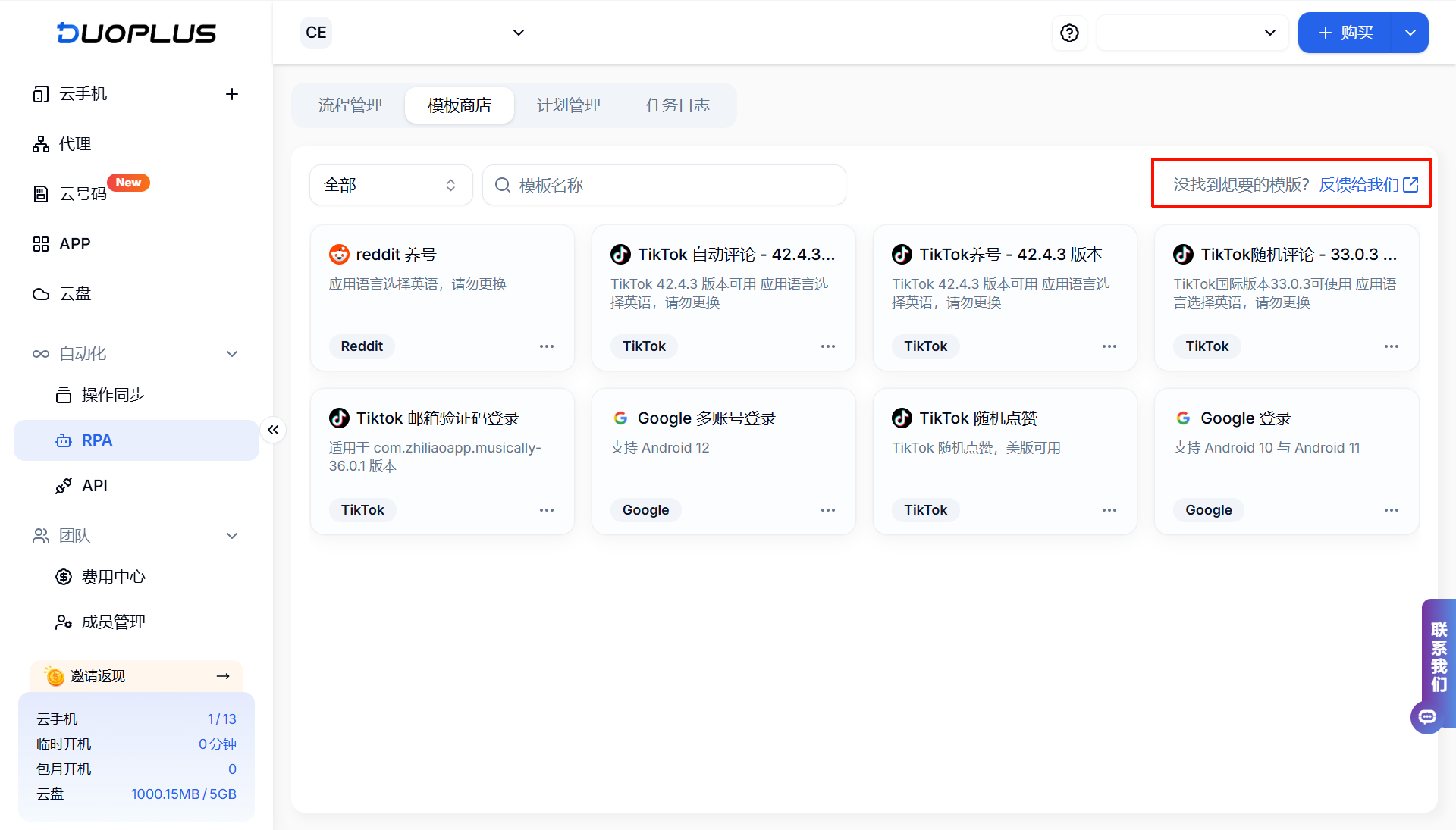Click the RPA robot icon in sidebar
This screenshot has width=1456, height=830.
[64, 440]
